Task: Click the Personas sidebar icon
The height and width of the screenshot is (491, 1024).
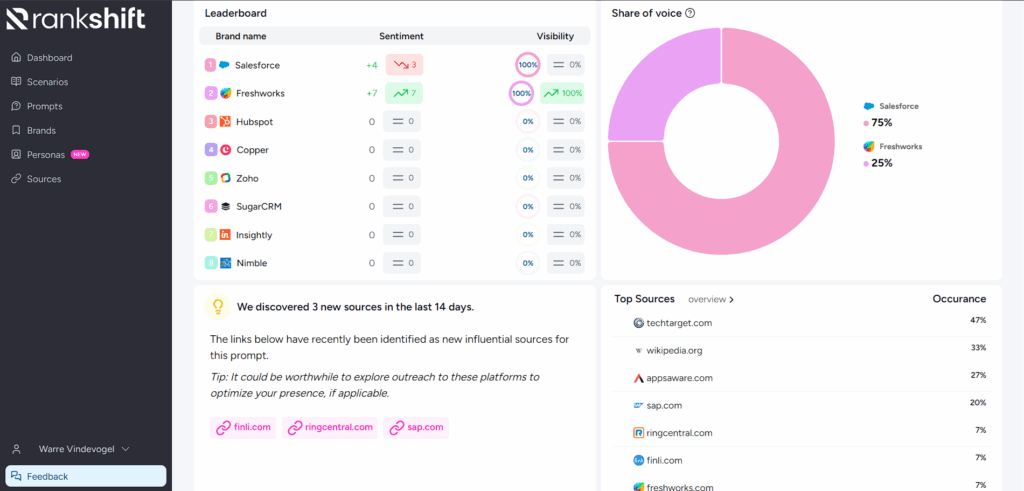Action: (x=16, y=155)
